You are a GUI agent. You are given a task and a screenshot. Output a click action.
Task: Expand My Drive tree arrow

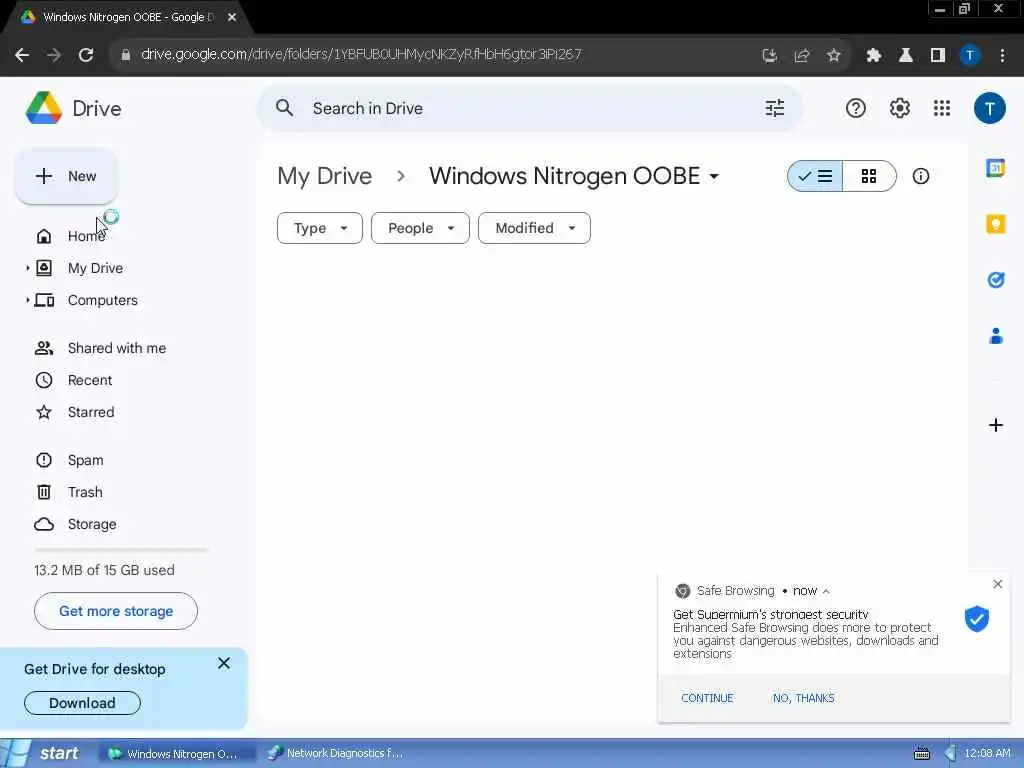pos(27,268)
